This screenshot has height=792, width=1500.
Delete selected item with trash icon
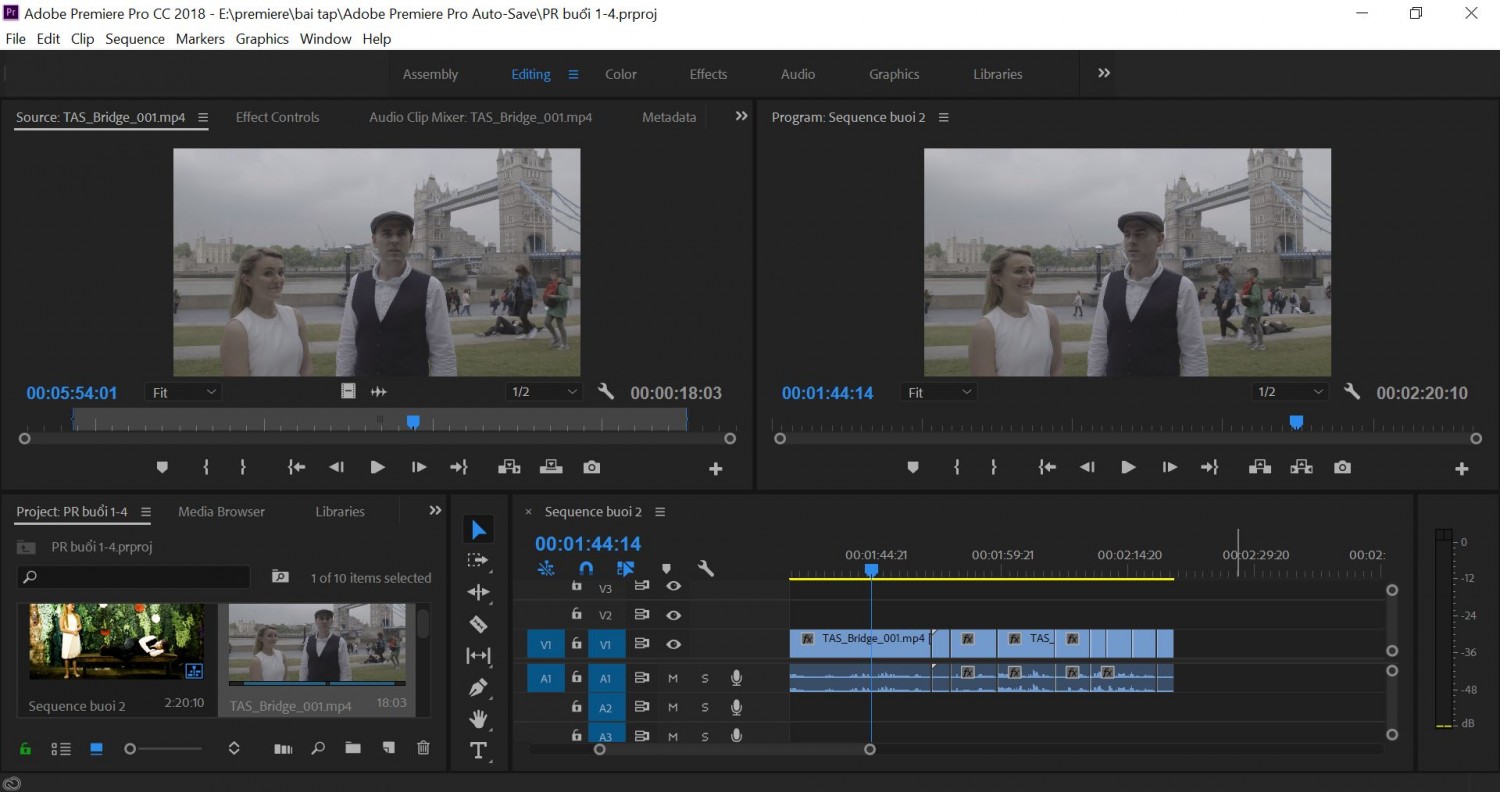click(423, 748)
